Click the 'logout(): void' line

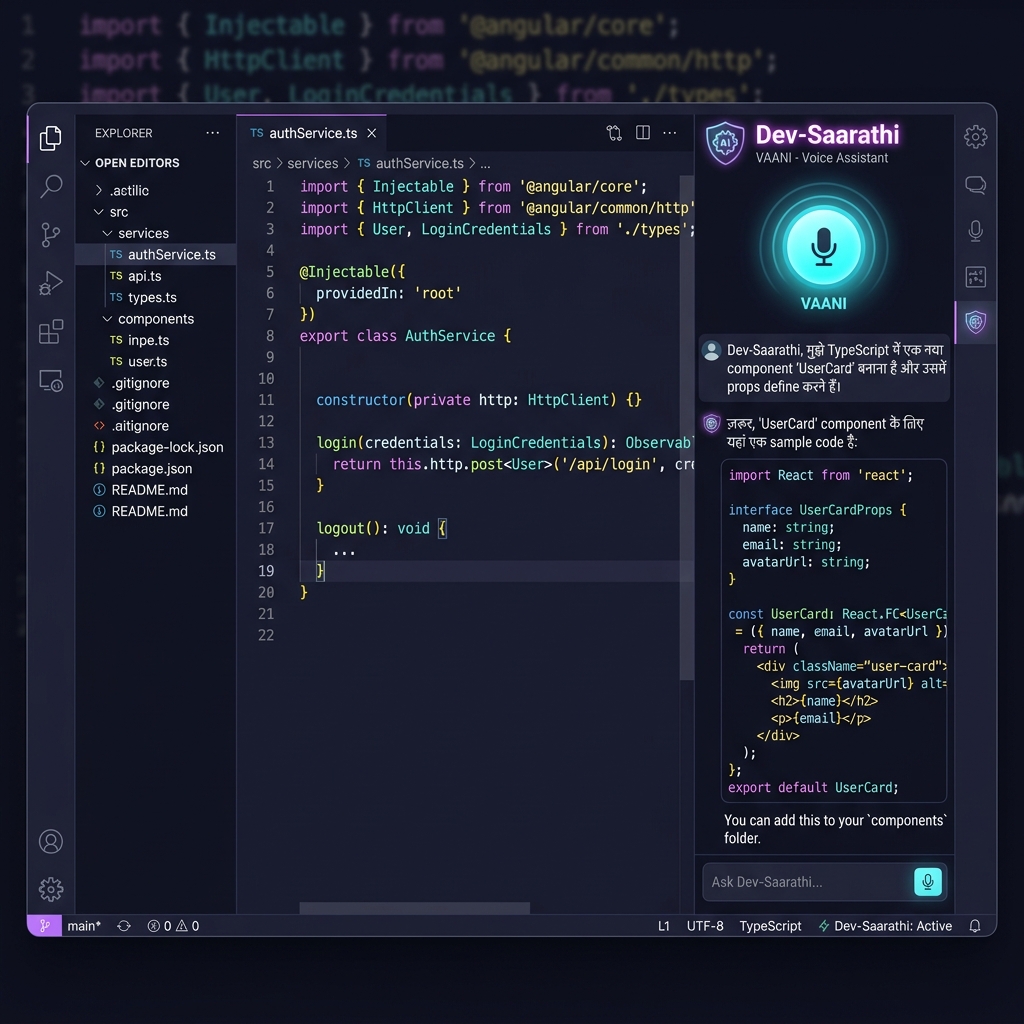(x=381, y=528)
